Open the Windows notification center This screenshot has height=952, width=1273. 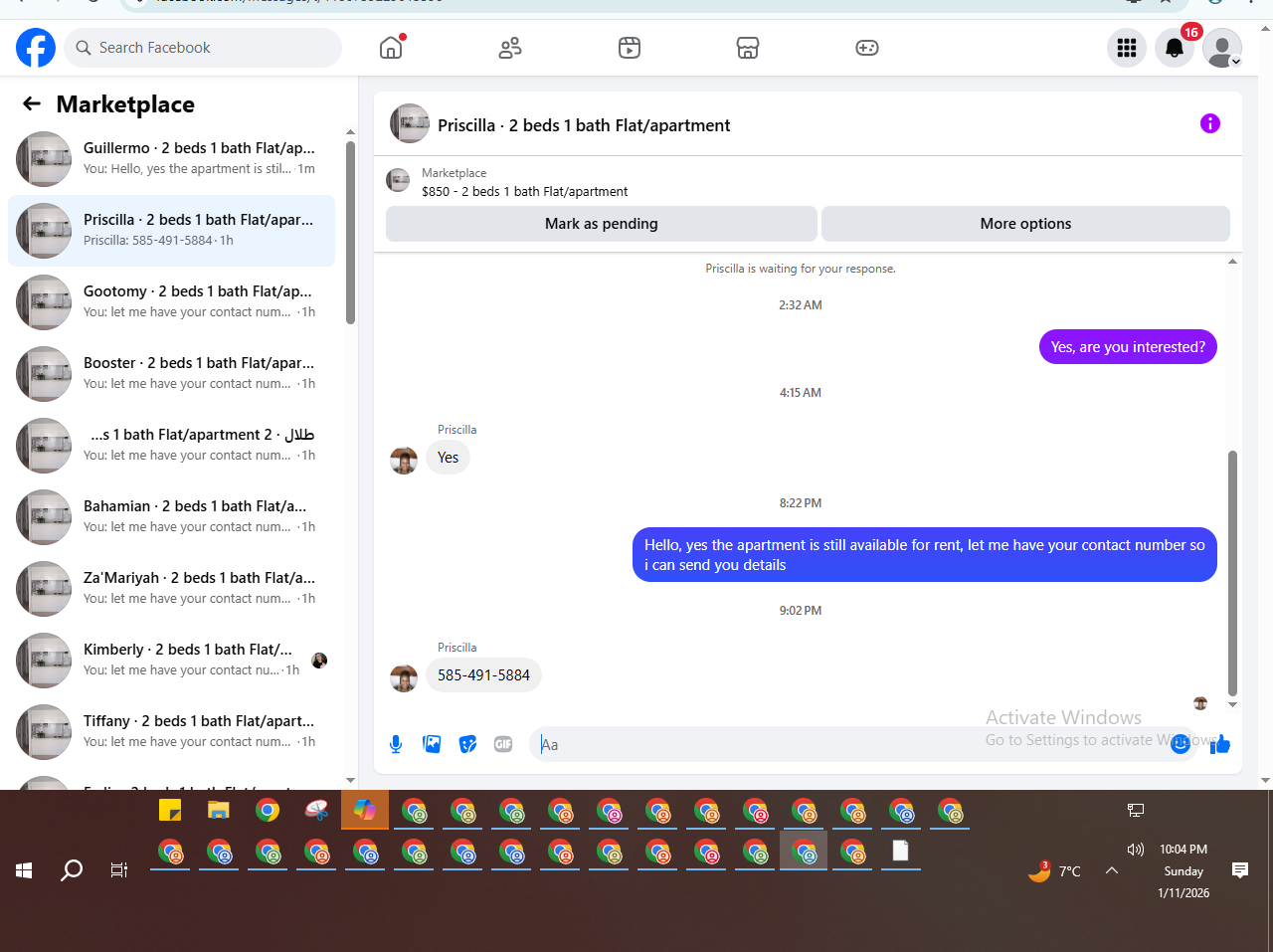1240,870
